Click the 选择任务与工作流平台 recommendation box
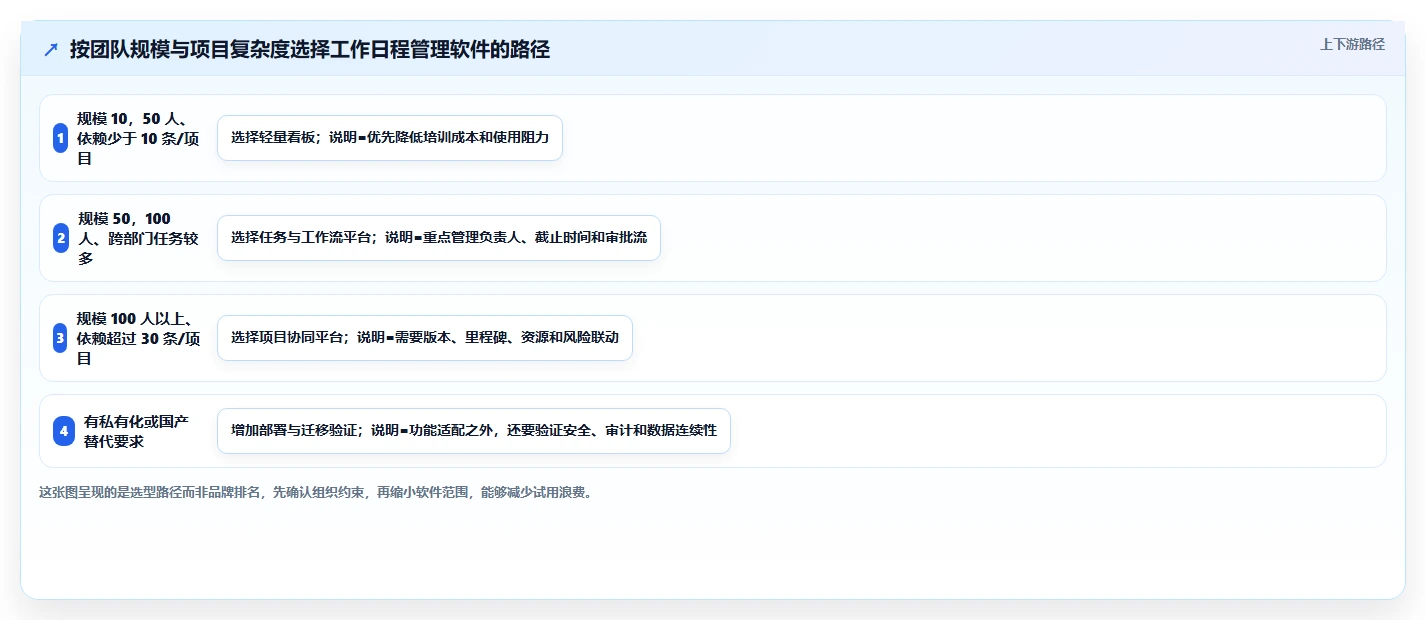Screen dimensions: 1426x620 (439, 238)
